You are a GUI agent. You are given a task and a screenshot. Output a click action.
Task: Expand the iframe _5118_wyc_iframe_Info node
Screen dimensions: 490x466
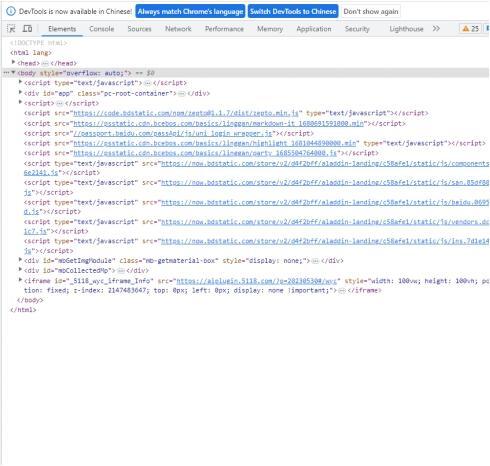tap(20, 280)
